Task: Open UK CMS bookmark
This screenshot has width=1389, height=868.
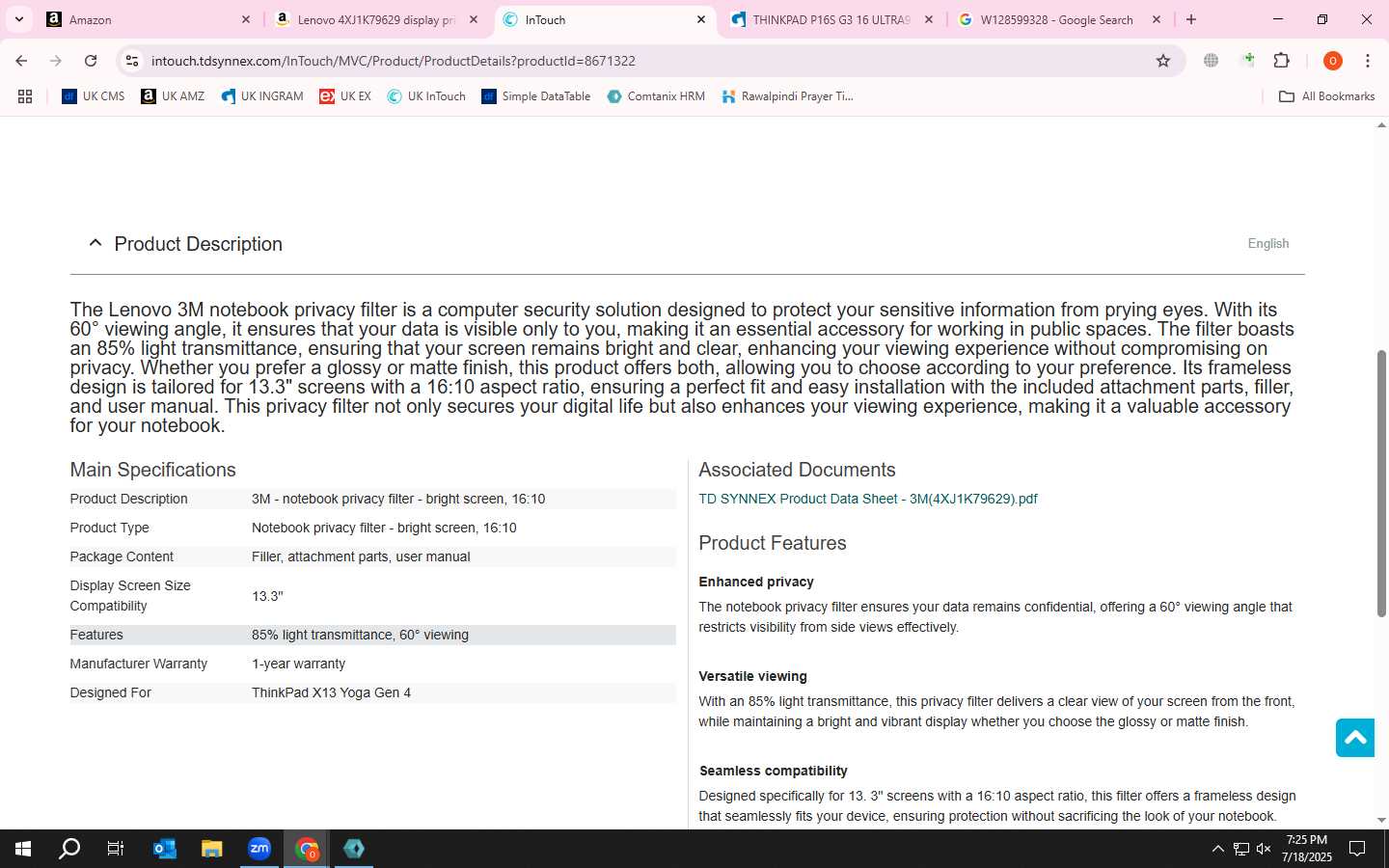Action: 94,96
